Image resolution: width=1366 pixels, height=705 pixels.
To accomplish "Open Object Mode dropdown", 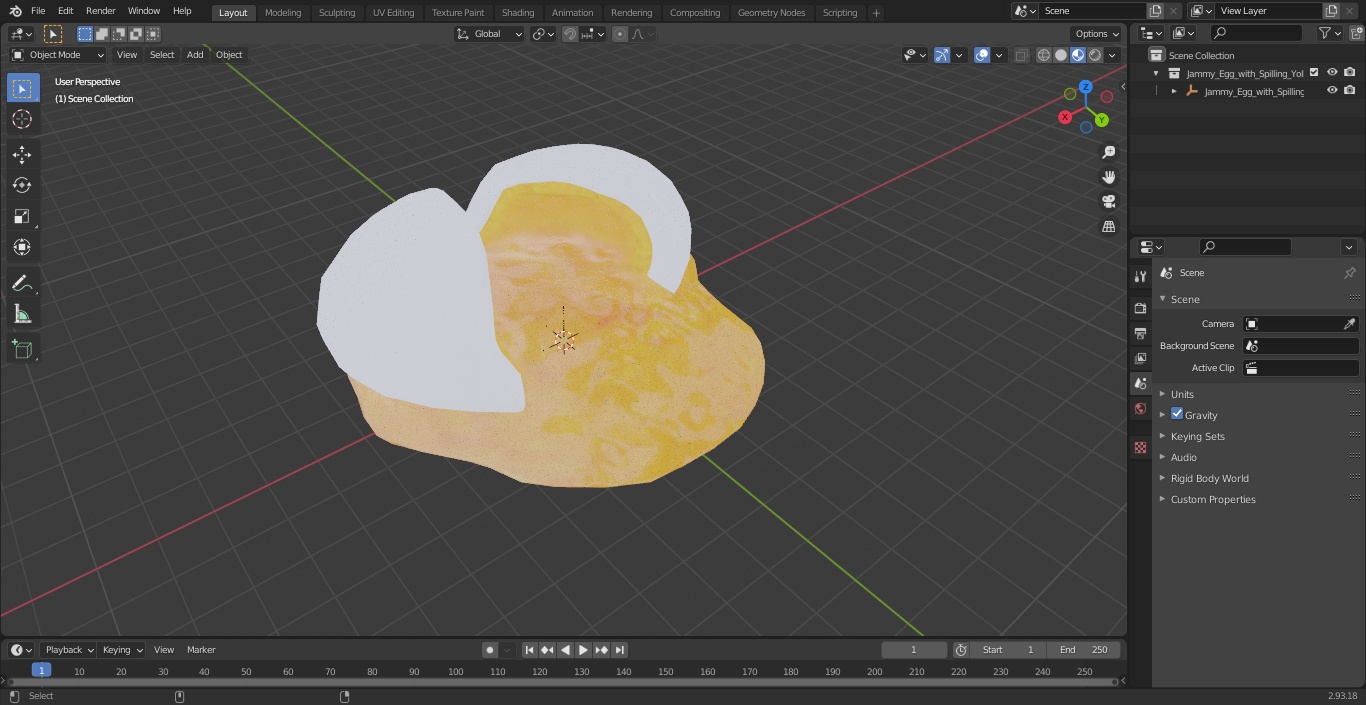I will [x=58, y=55].
